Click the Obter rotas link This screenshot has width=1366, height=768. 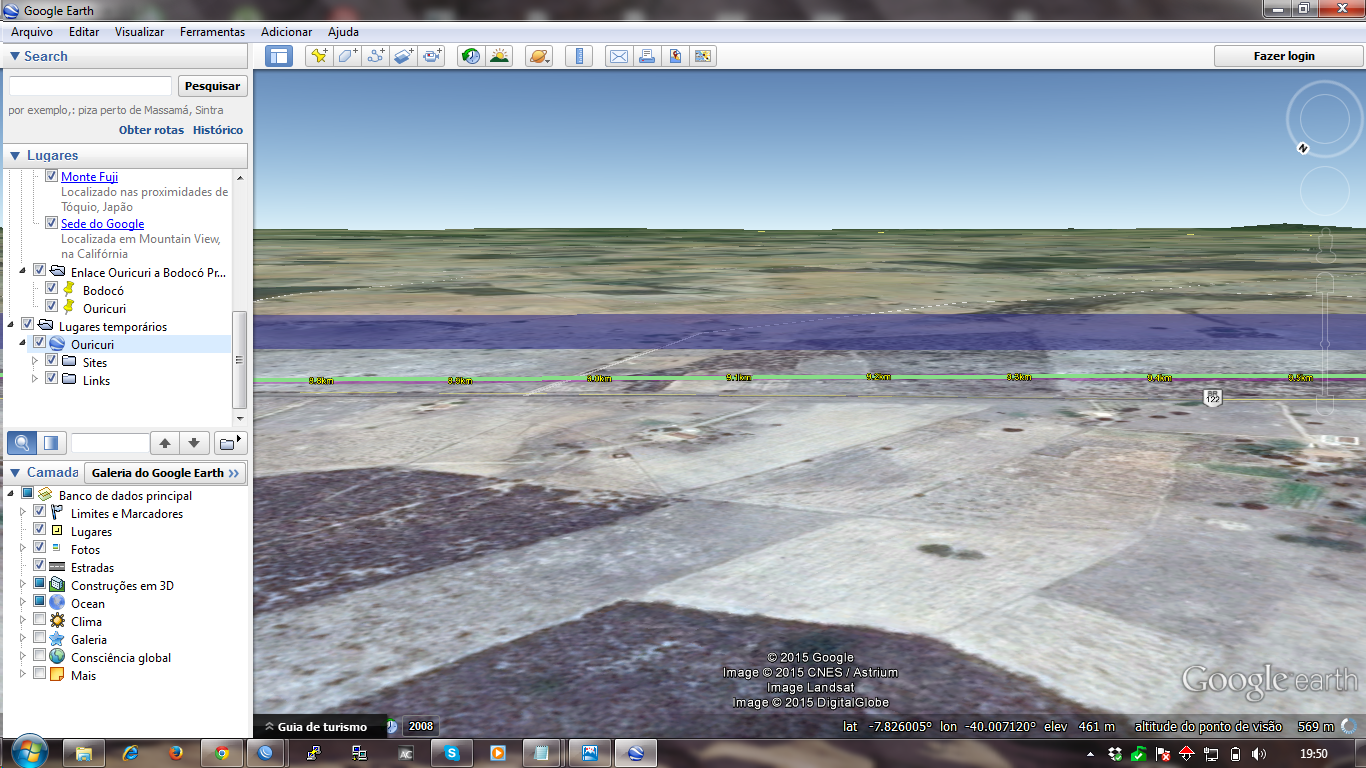point(152,130)
